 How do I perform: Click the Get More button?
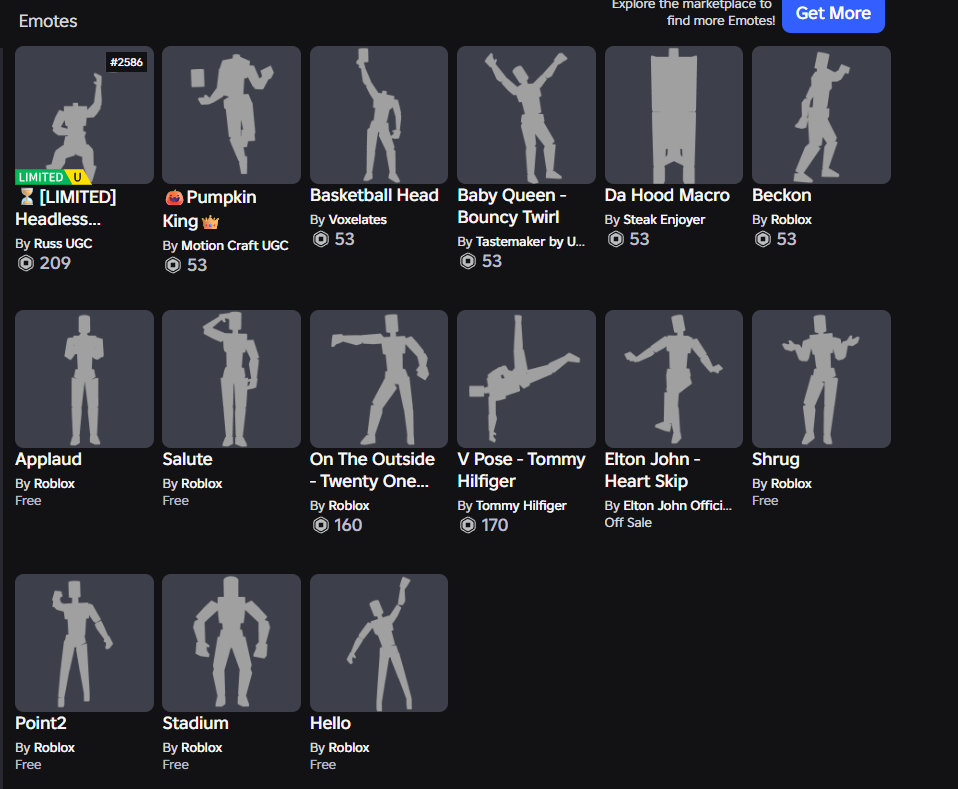click(x=833, y=13)
